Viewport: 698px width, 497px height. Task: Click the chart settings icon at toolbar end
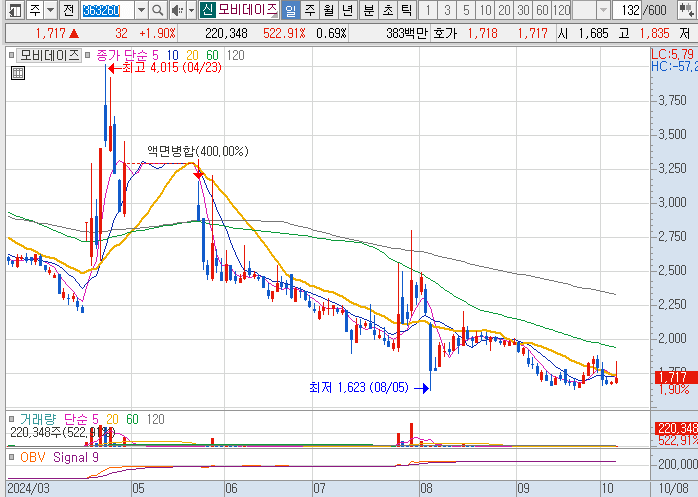pyautogui.click(x=686, y=10)
